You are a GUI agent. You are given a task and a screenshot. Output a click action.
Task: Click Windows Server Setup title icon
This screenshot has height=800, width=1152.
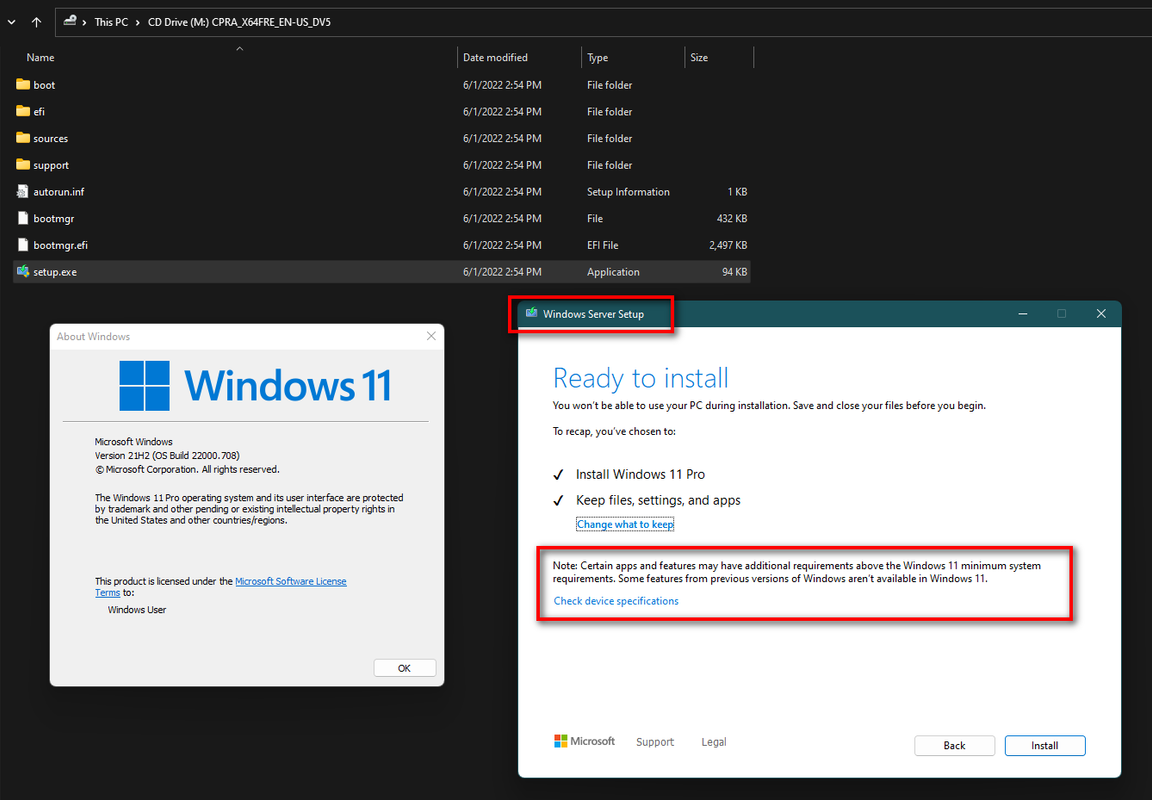click(x=532, y=314)
